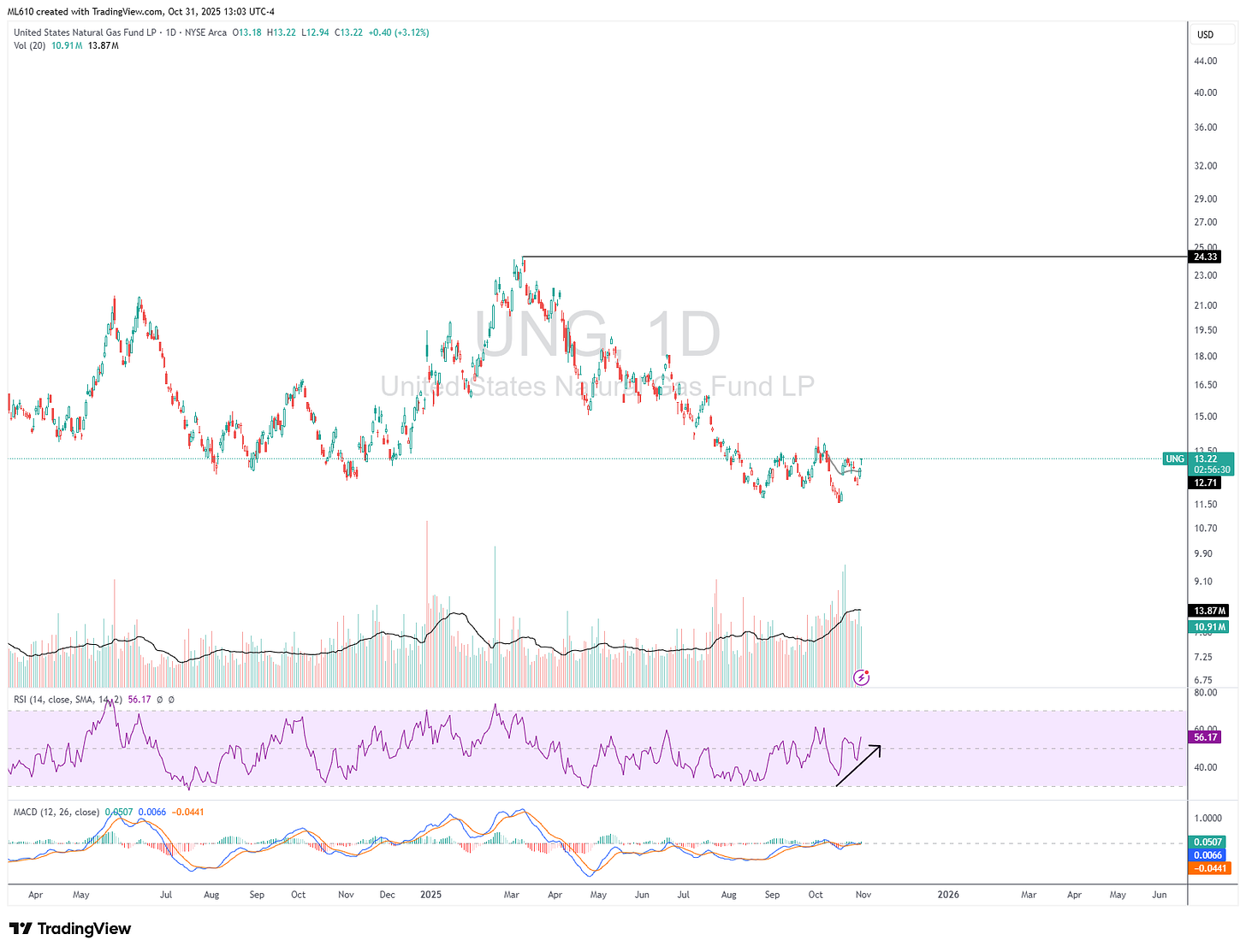This screenshot has height=952, width=1246.
Task: Click the 36.00 price axis label
Action: [x=1206, y=127]
